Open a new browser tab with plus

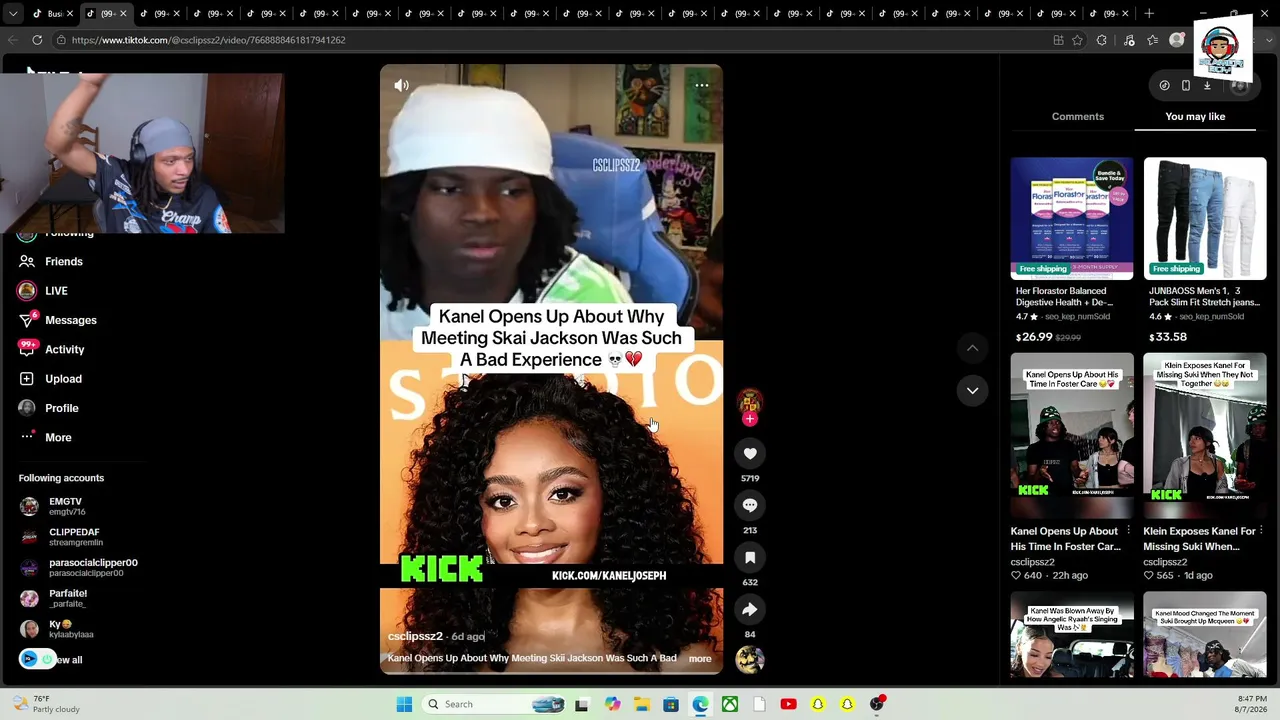tap(1149, 14)
